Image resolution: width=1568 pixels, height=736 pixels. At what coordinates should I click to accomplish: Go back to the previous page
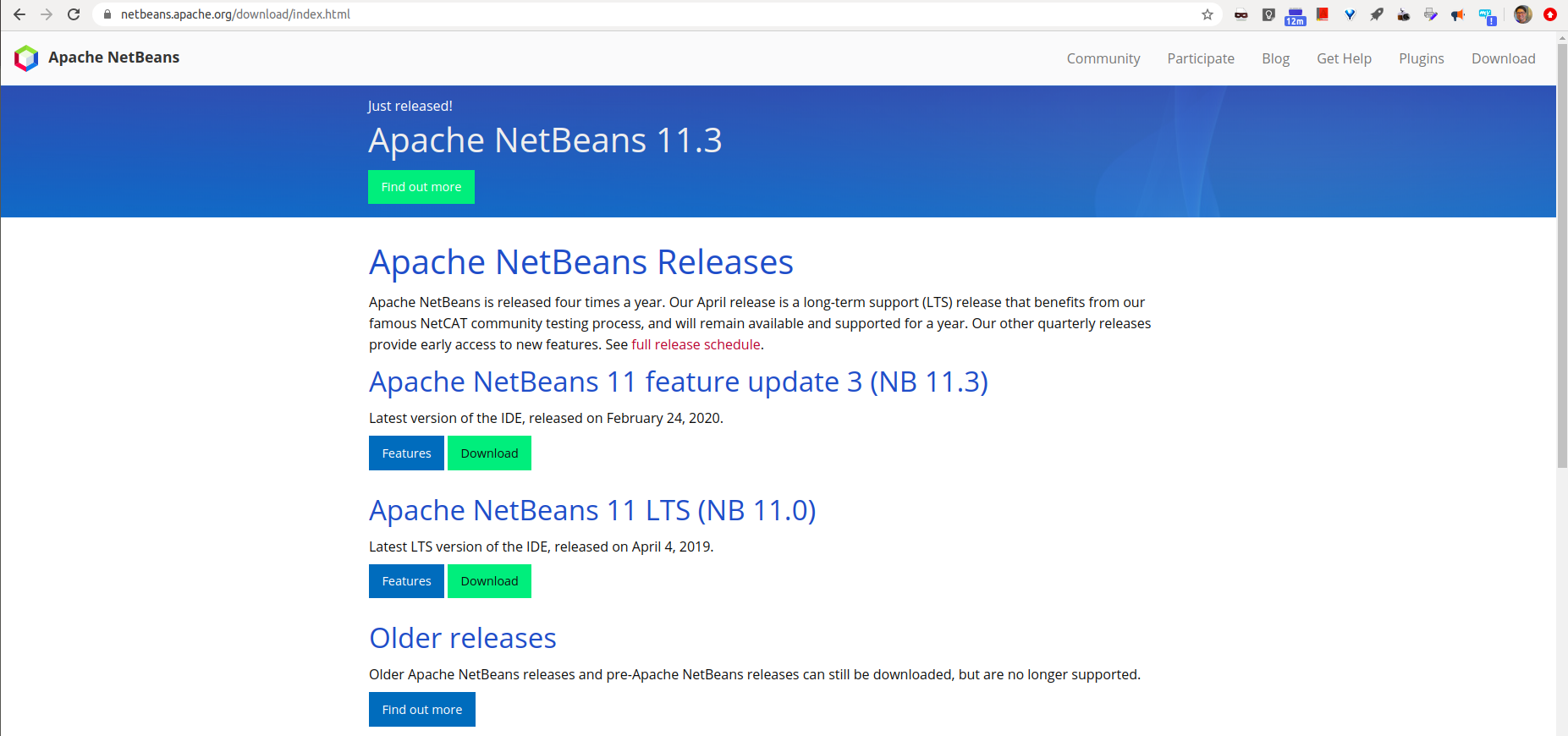click(x=19, y=14)
